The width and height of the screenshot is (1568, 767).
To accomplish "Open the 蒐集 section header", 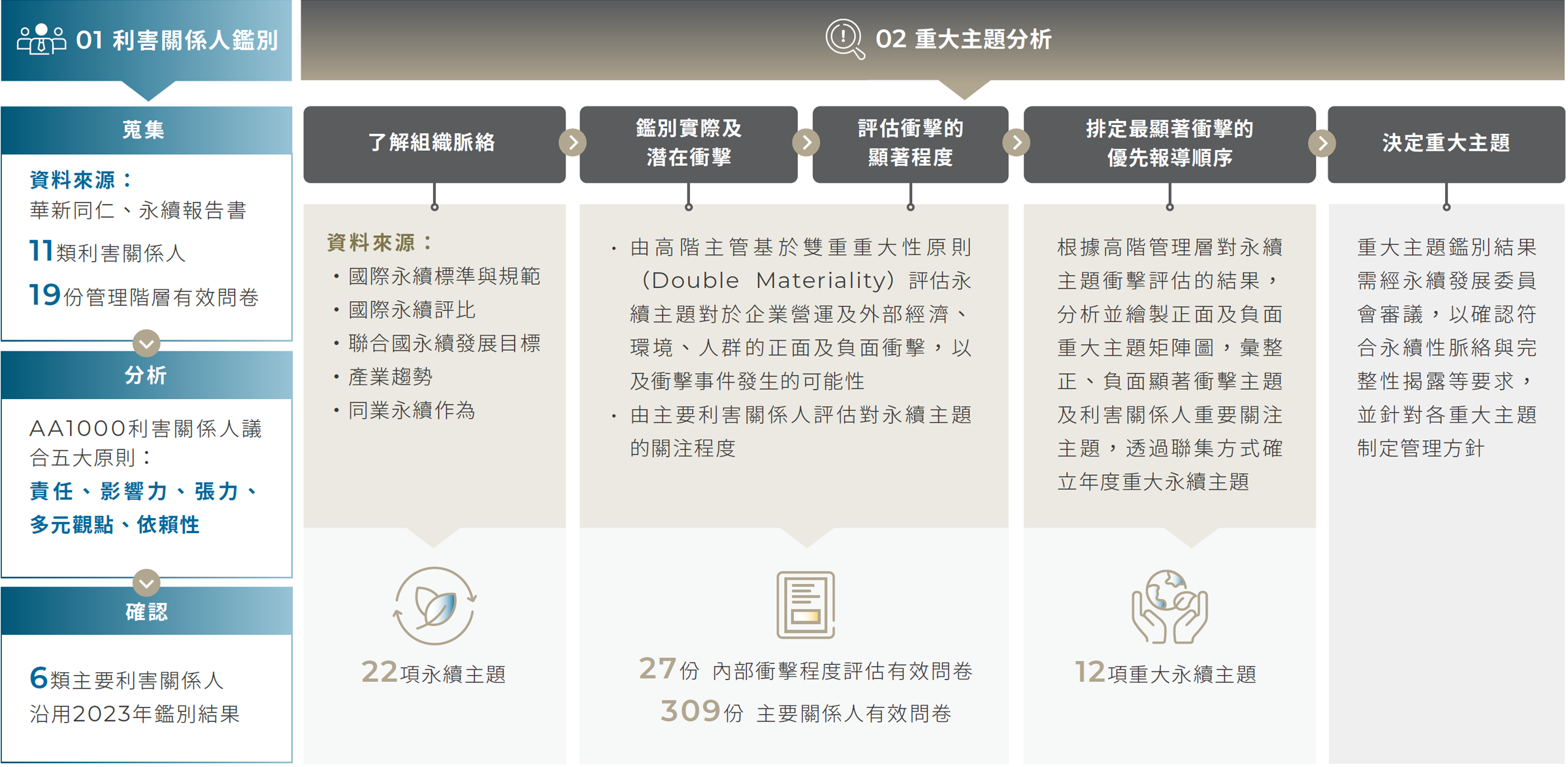I will coord(146,130).
